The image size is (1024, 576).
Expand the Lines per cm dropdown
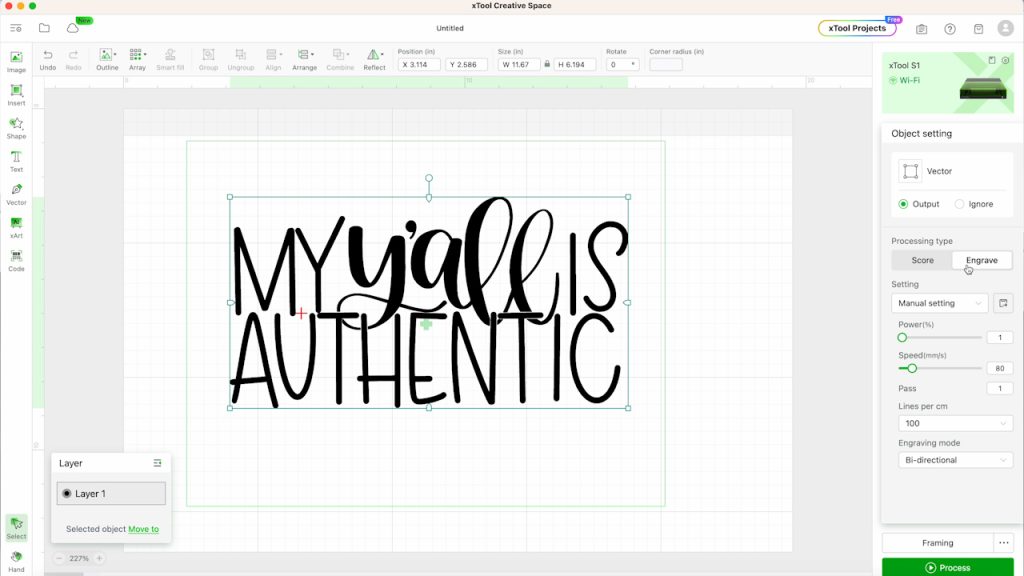[x=956, y=424]
